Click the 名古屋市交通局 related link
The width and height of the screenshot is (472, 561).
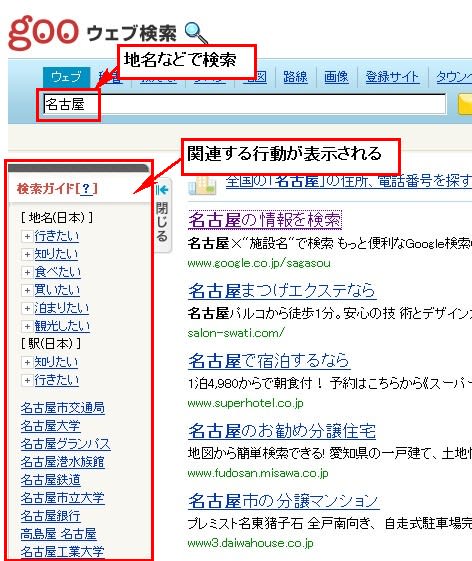[63, 408]
